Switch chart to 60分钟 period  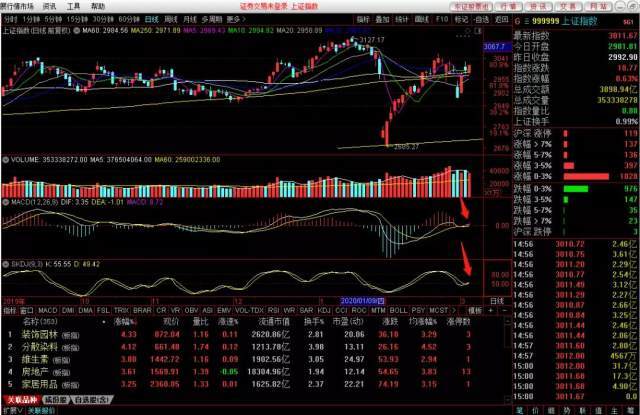(129, 19)
